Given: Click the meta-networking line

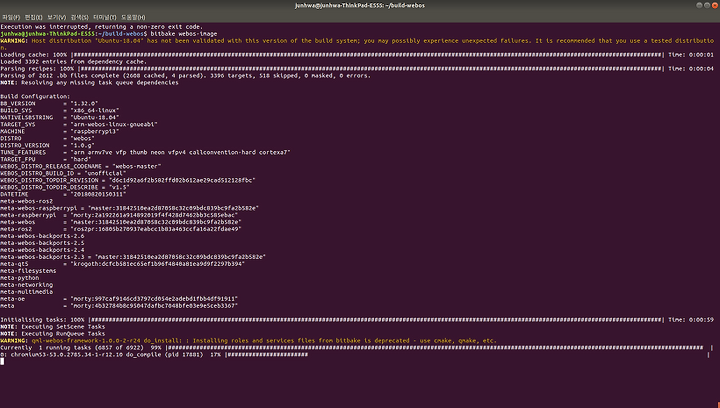Looking at the screenshot, I should 27,285.
